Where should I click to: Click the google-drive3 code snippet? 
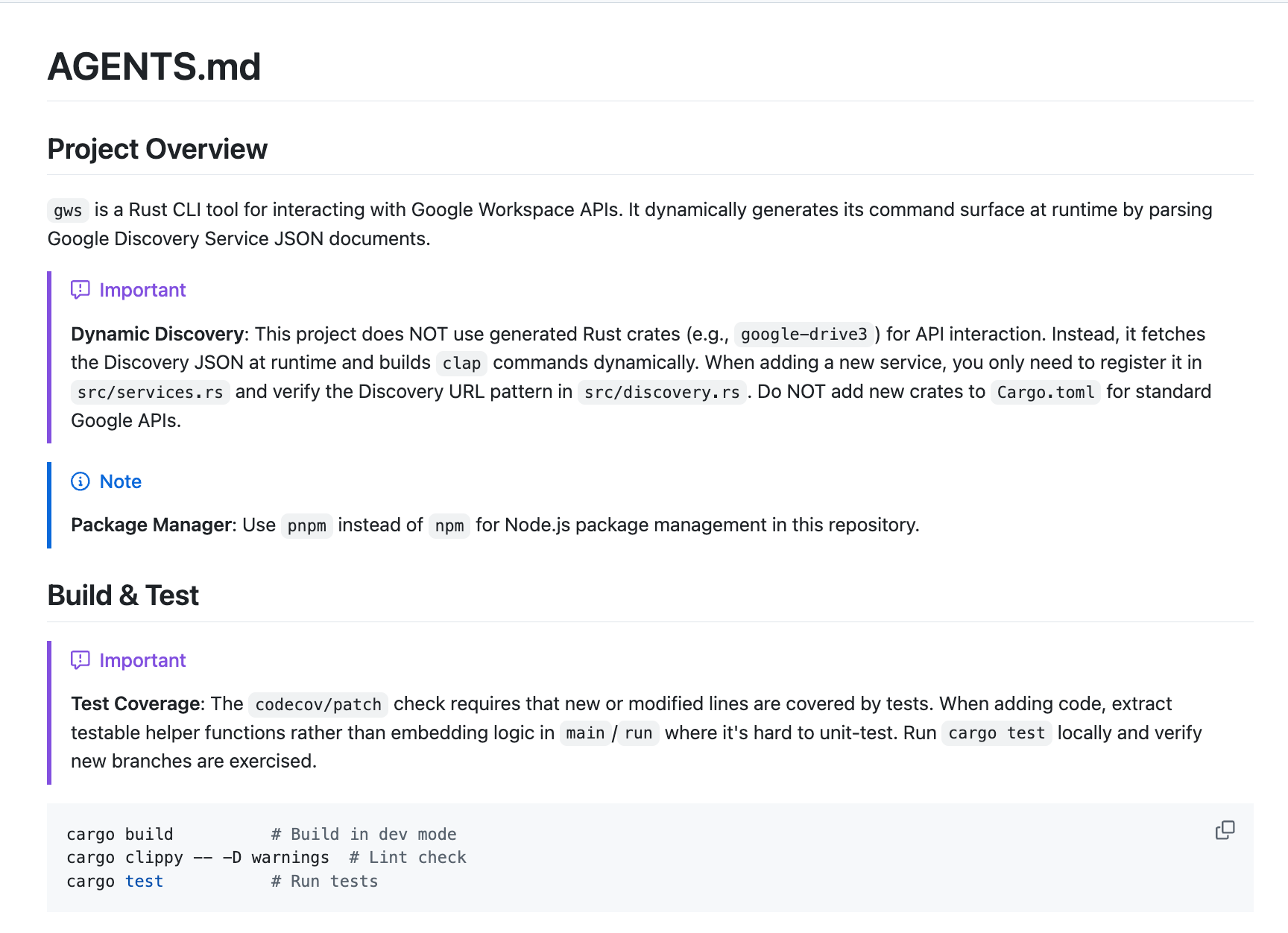tap(804, 335)
